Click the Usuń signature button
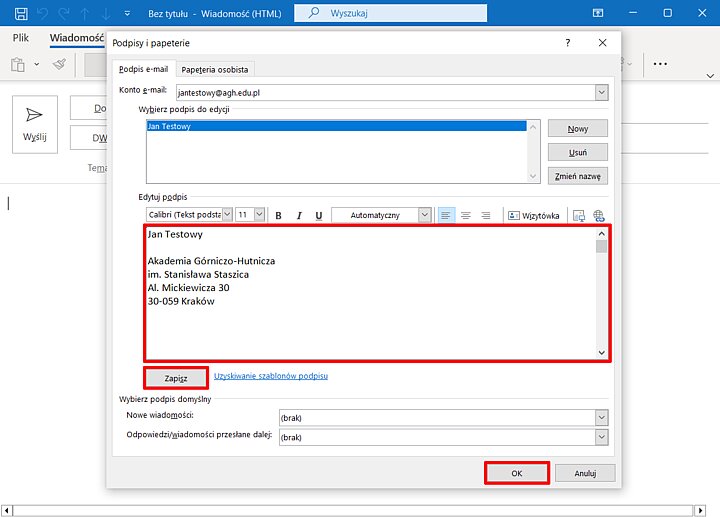This screenshot has width=720, height=517. 578,152
